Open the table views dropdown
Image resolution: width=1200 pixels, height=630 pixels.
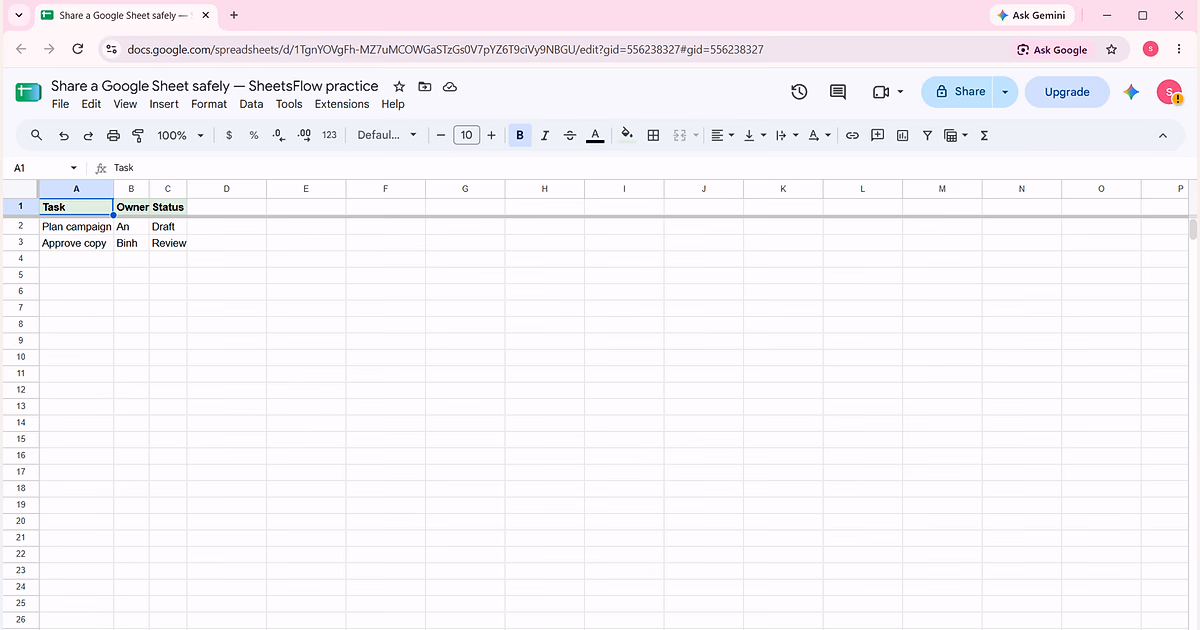coord(956,135)
